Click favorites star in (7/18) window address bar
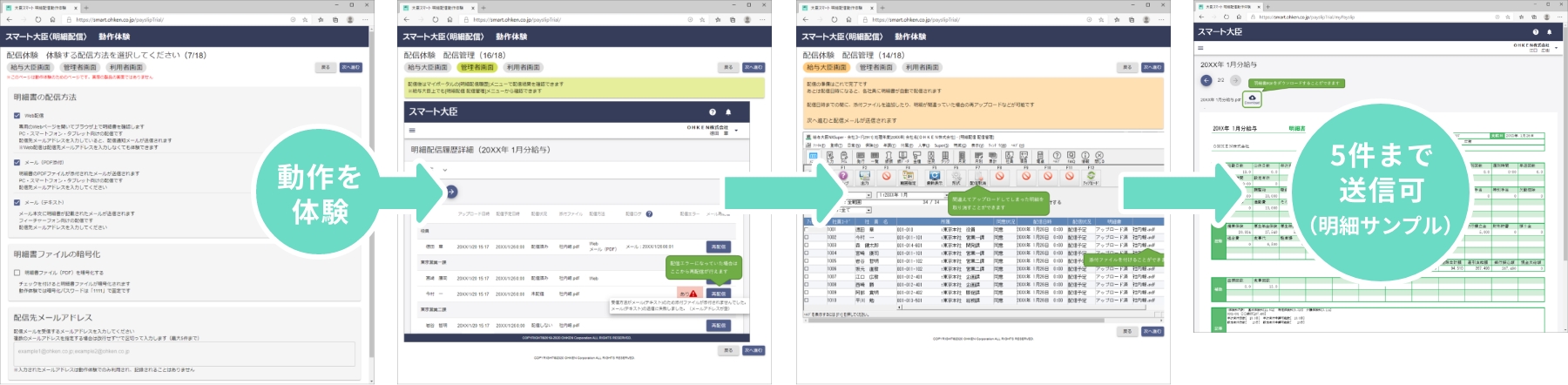1568x385 pixels. (305, 19)
